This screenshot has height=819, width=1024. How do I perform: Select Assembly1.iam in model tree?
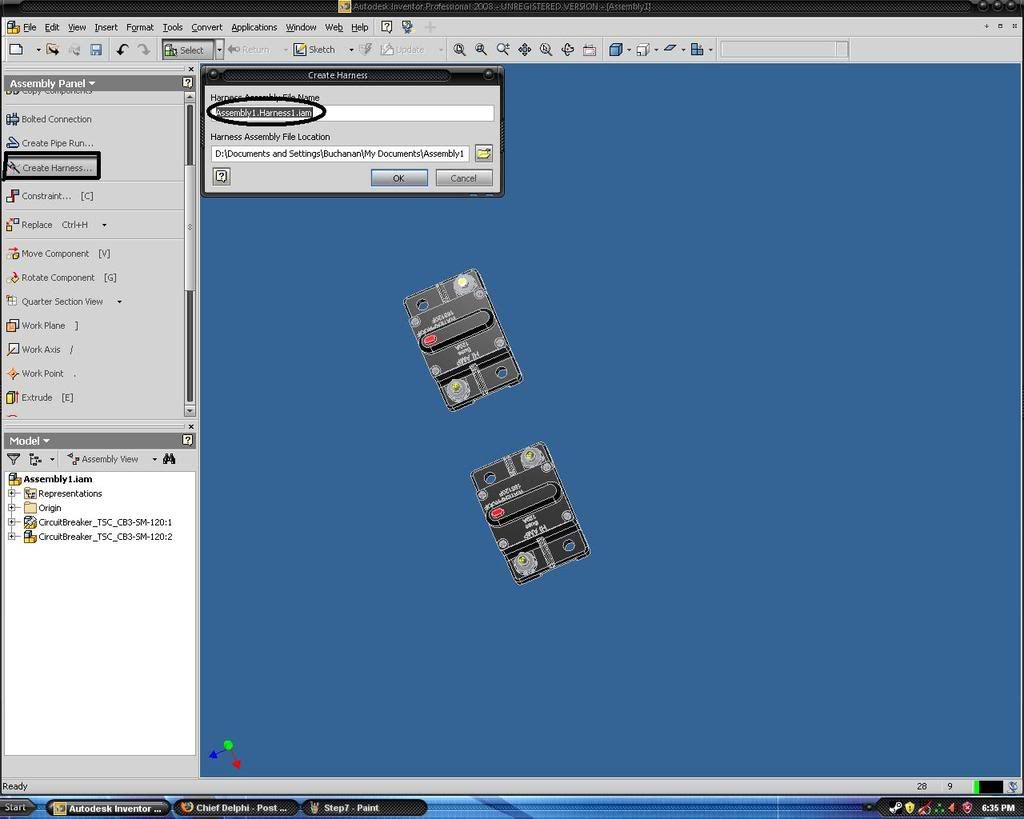click(57, 479)
